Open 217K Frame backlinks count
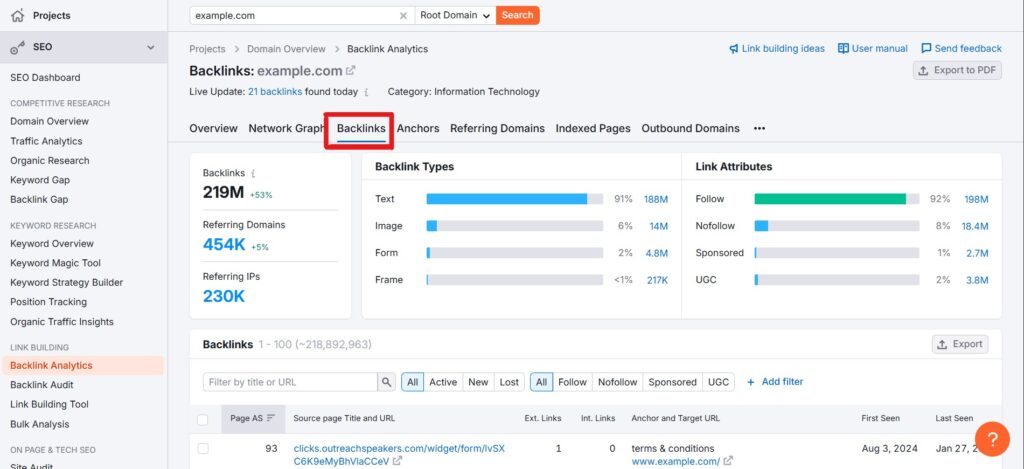The height and width of the screenshot is (469, 1024). click(x=657, y=280)
